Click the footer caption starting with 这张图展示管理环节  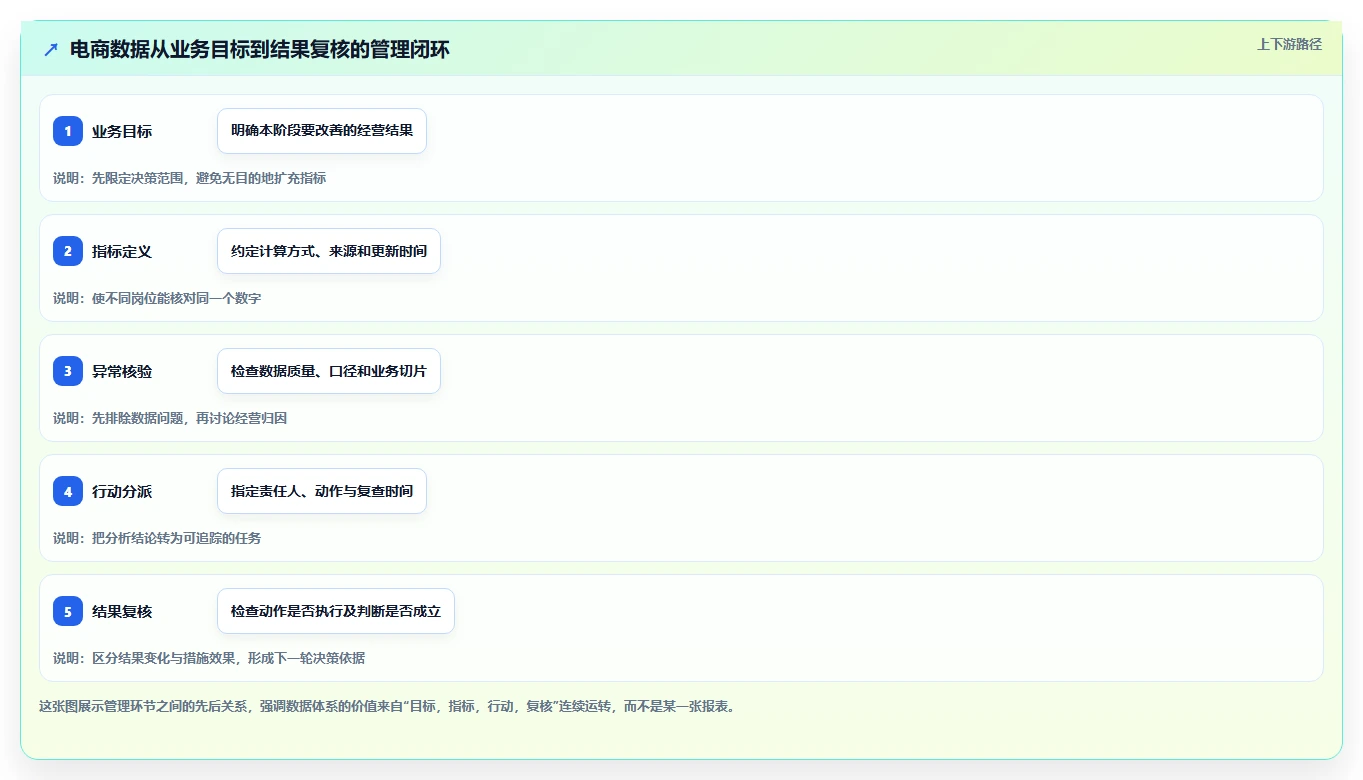click(x=389, y=706)
